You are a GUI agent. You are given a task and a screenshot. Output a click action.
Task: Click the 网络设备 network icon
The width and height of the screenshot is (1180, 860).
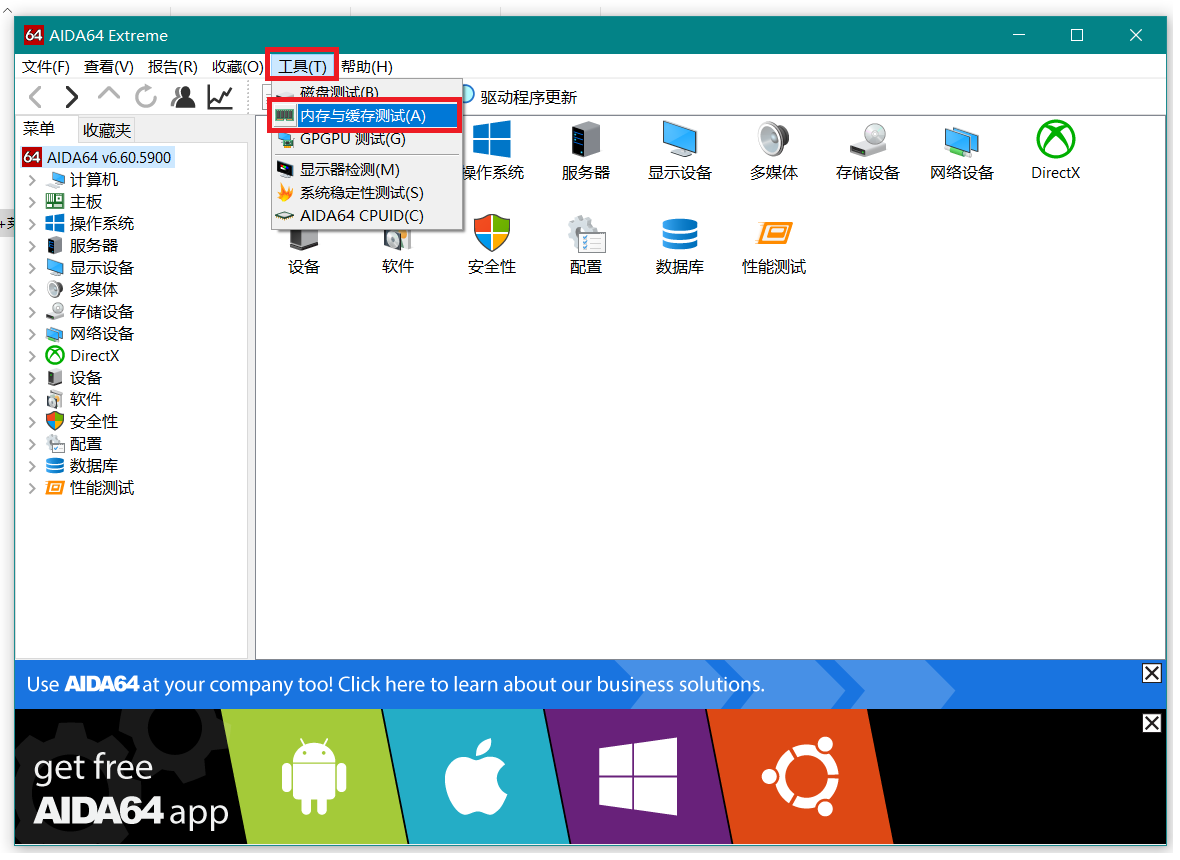961,140
